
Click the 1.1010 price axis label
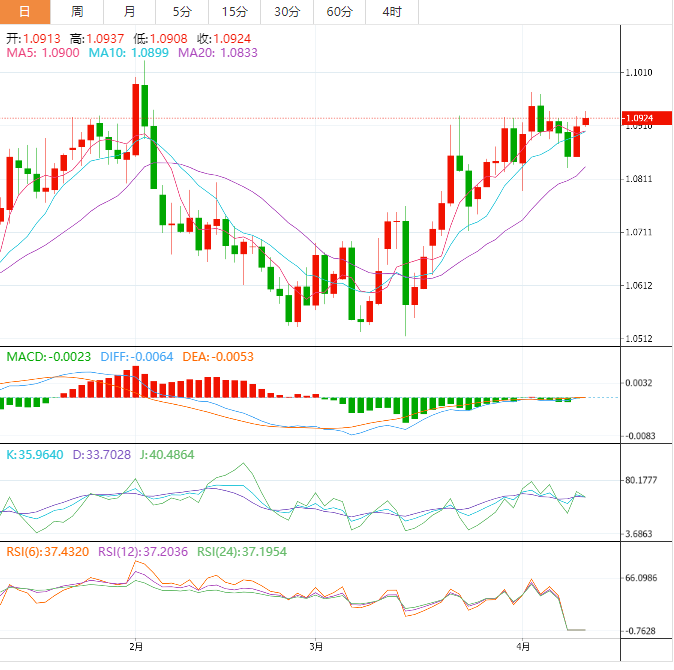tap(638, 72)
